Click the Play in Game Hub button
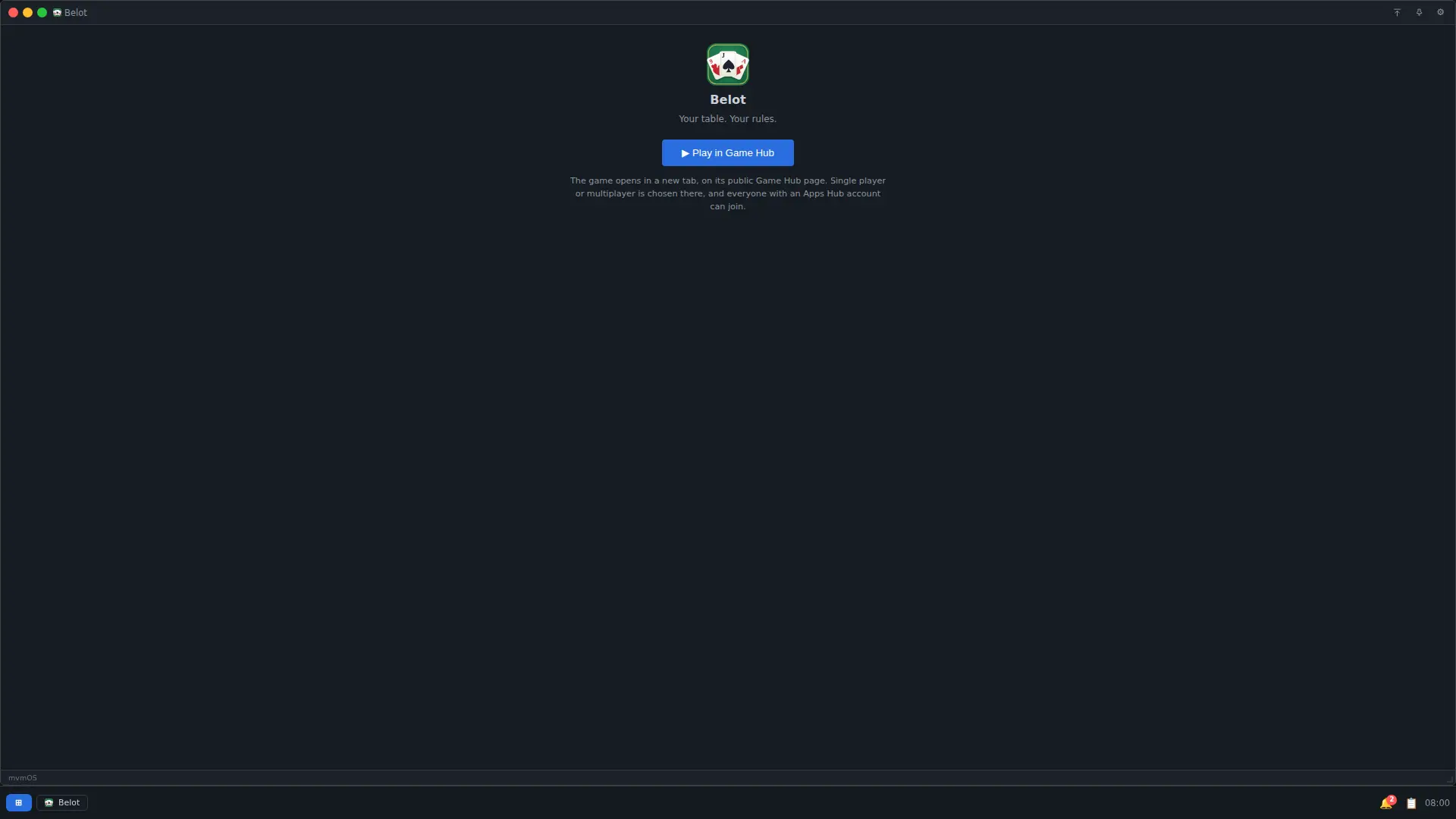The height and width of the screenshot is (819, 1456). click(x=727, y=152)
